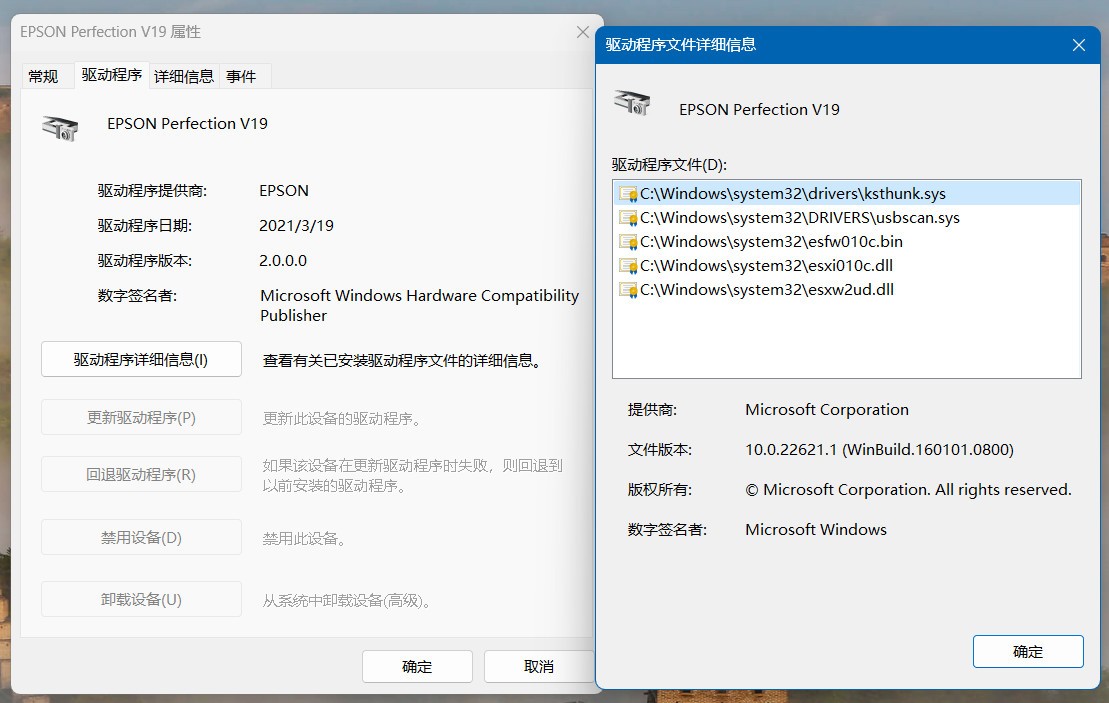Image resolution: width=1109 pixels, height=703 pixels.
Task: Close the 驱动程序文件详细信息 dialog
Action: [1079, 45]
